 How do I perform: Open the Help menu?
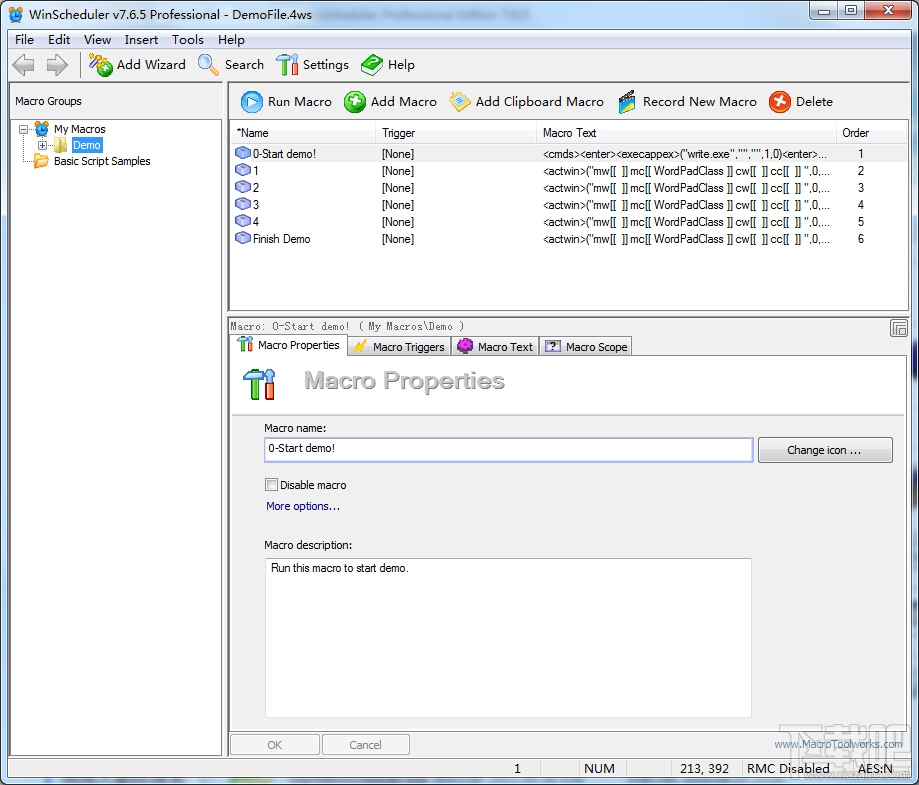pos(231,39)
